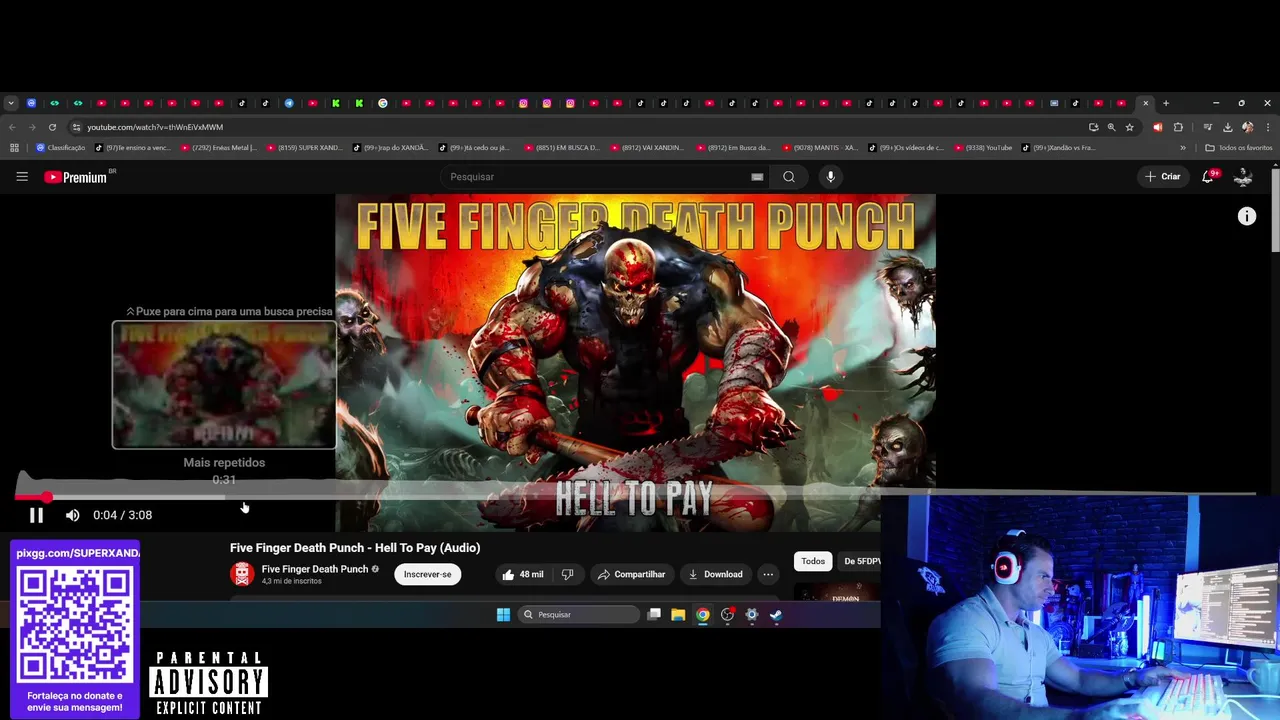Open a new Chrome tab
The width and height of the screenshot is (1280, 720).
(x=1166, y=103)
